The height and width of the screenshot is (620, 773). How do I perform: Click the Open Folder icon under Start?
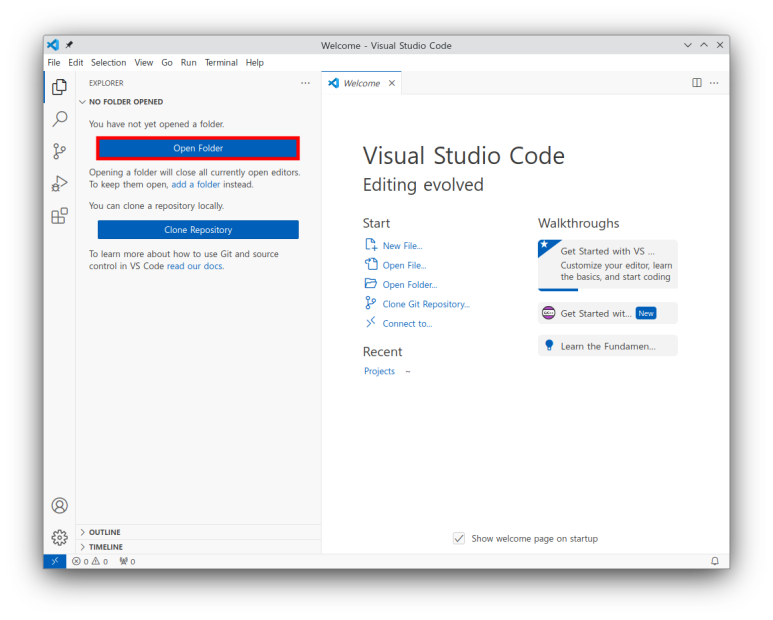[x=371, y=283]
